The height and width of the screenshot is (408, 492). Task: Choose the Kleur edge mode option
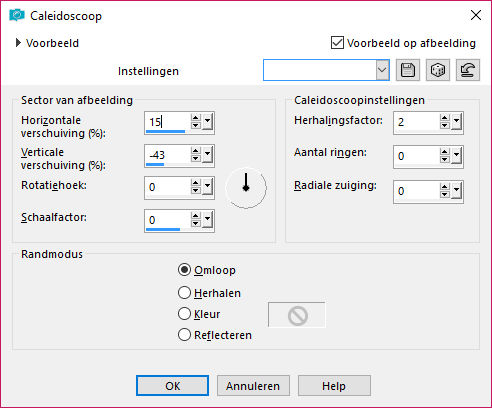tap(184, 314)
